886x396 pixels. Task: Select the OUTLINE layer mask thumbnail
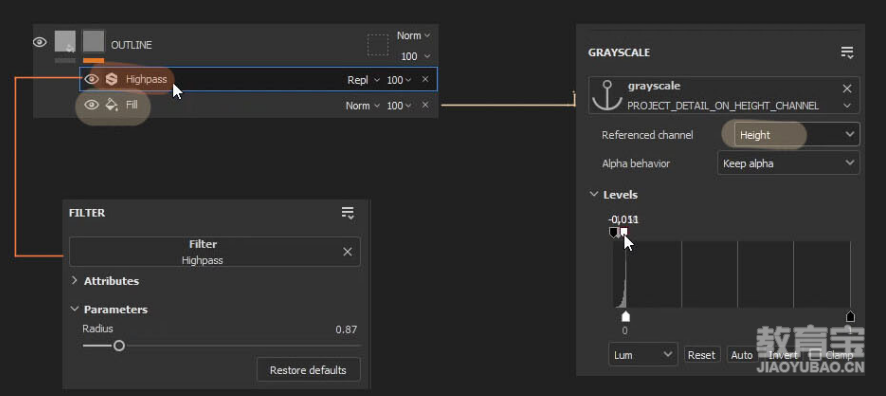point(93,42)
